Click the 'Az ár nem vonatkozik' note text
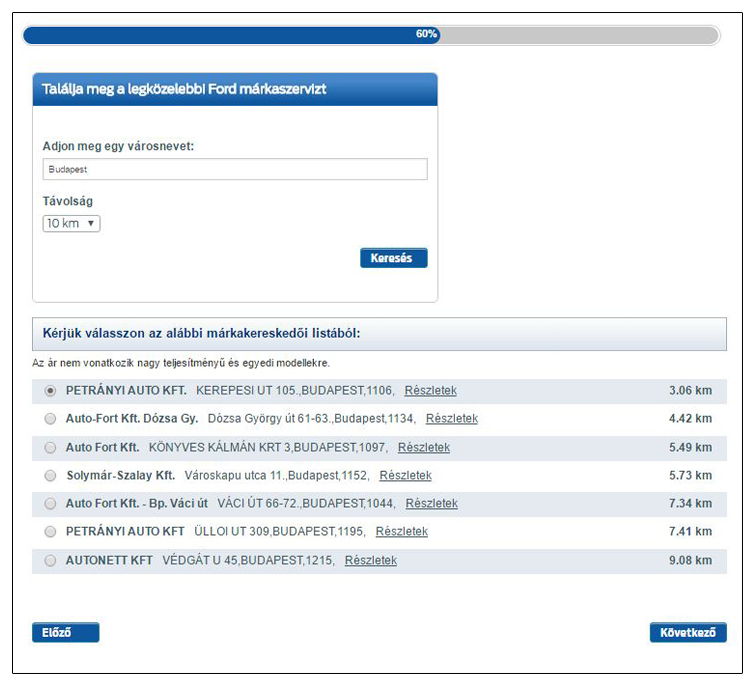Image resolution: width=755 pixels, height=683 pixels. tap(181, 363)
